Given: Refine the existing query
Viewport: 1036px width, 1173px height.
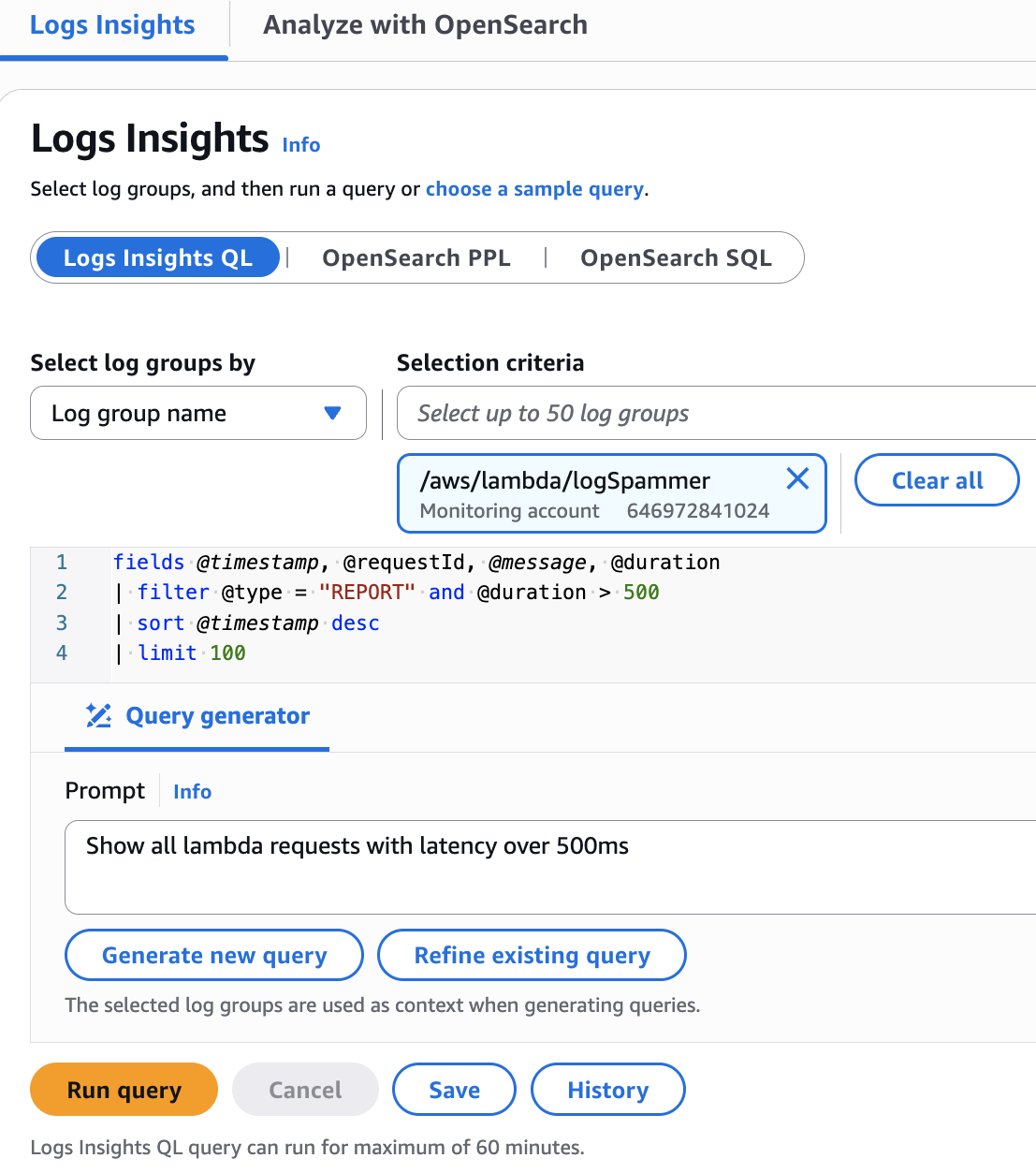Looking at the screenshot, I should click(x=532, y=955).
